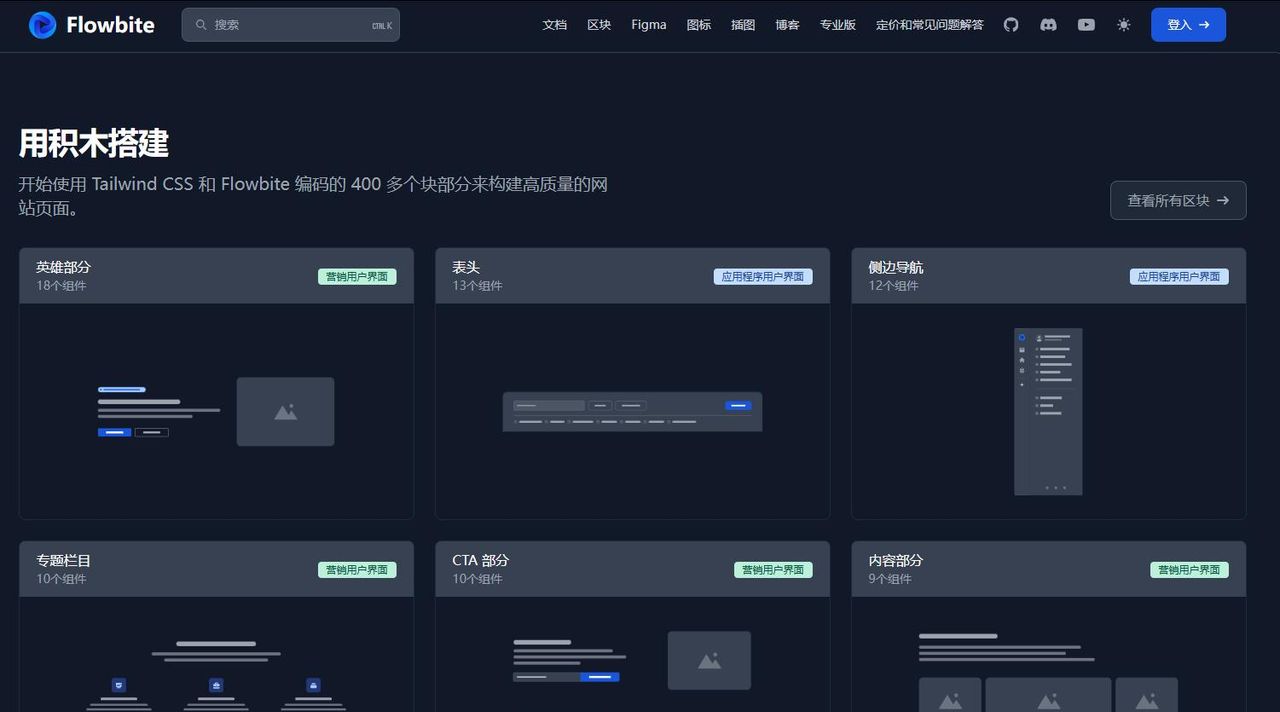This screenshot has width=1280, height=712.
Task: Click the 营销用户界面 badge on 英雄部分
Action: [357, 276]
